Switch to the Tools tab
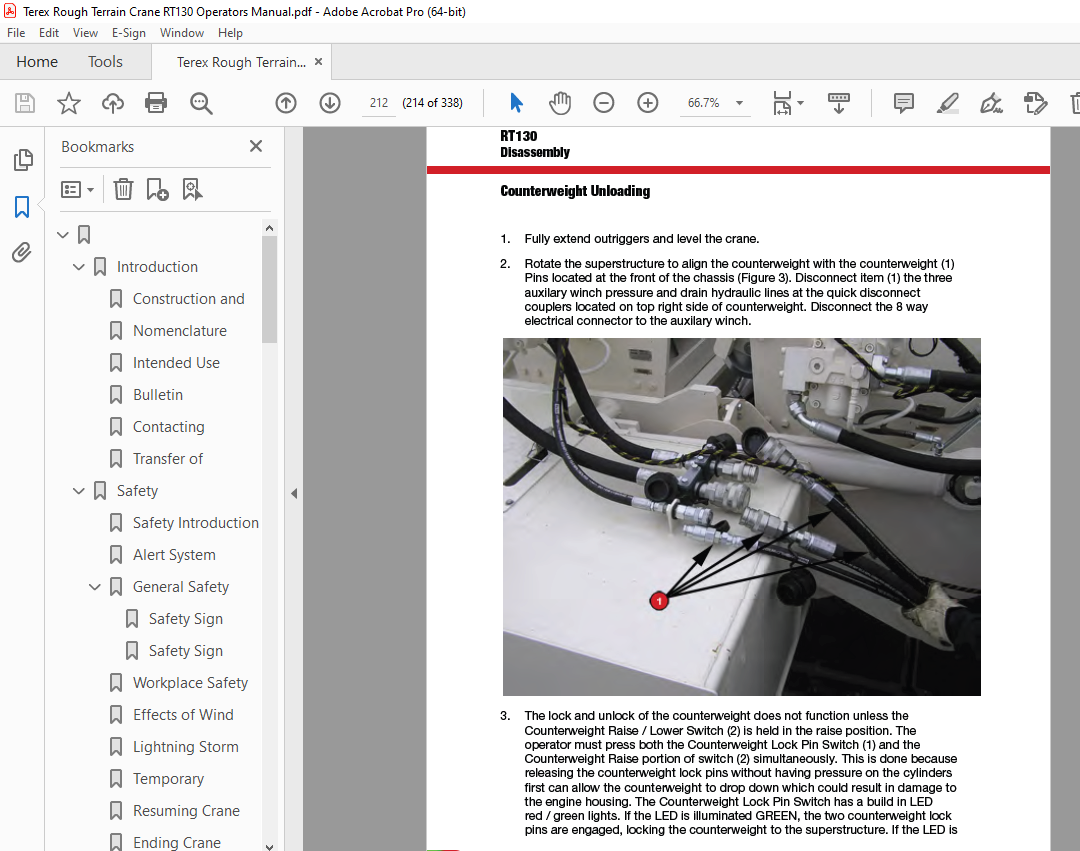The width and height of the screenshot is (1080, 851). pos(105,62)
